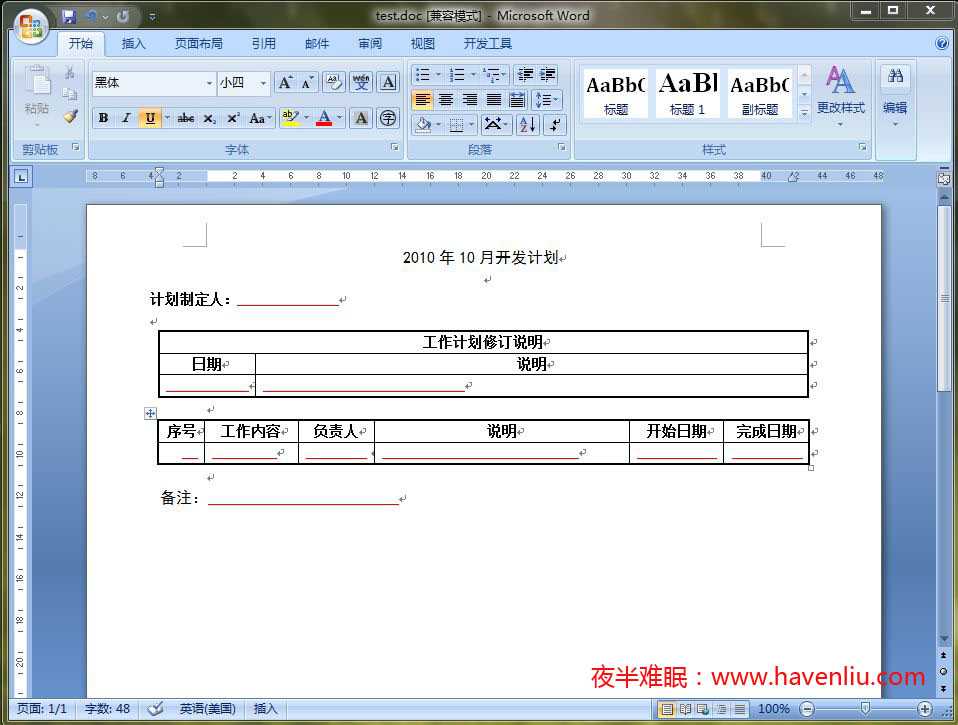Expand styles gallery more arrow
958x725 pixels.
click(804, 112)
